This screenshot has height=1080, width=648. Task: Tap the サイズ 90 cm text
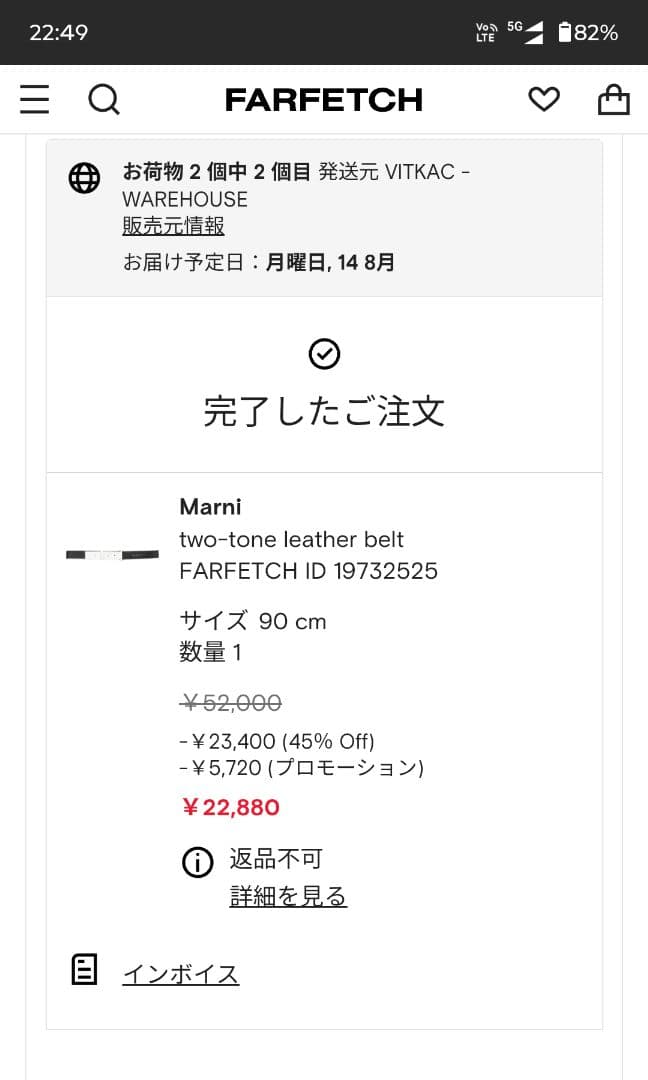[x=252, y=620]
